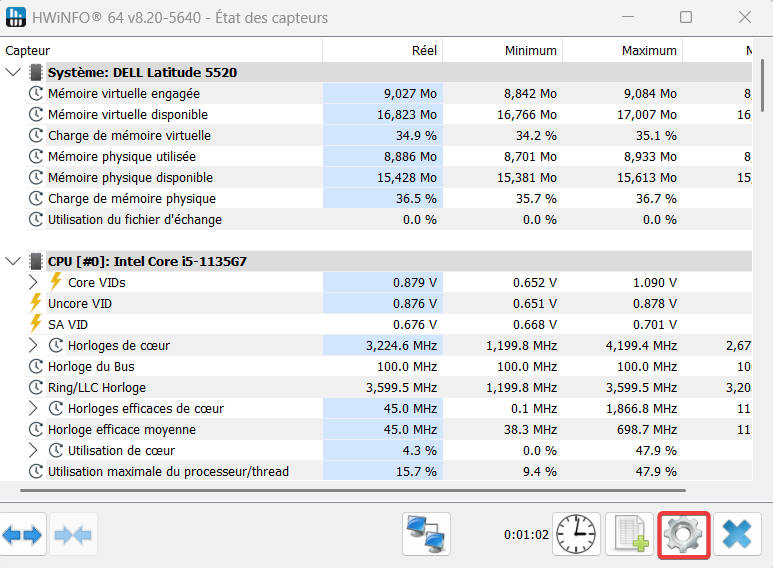This screenshot has width=773, height=568.
Task: Expand the Horloges efficaces de cœur row
Action: click(33, 408)
